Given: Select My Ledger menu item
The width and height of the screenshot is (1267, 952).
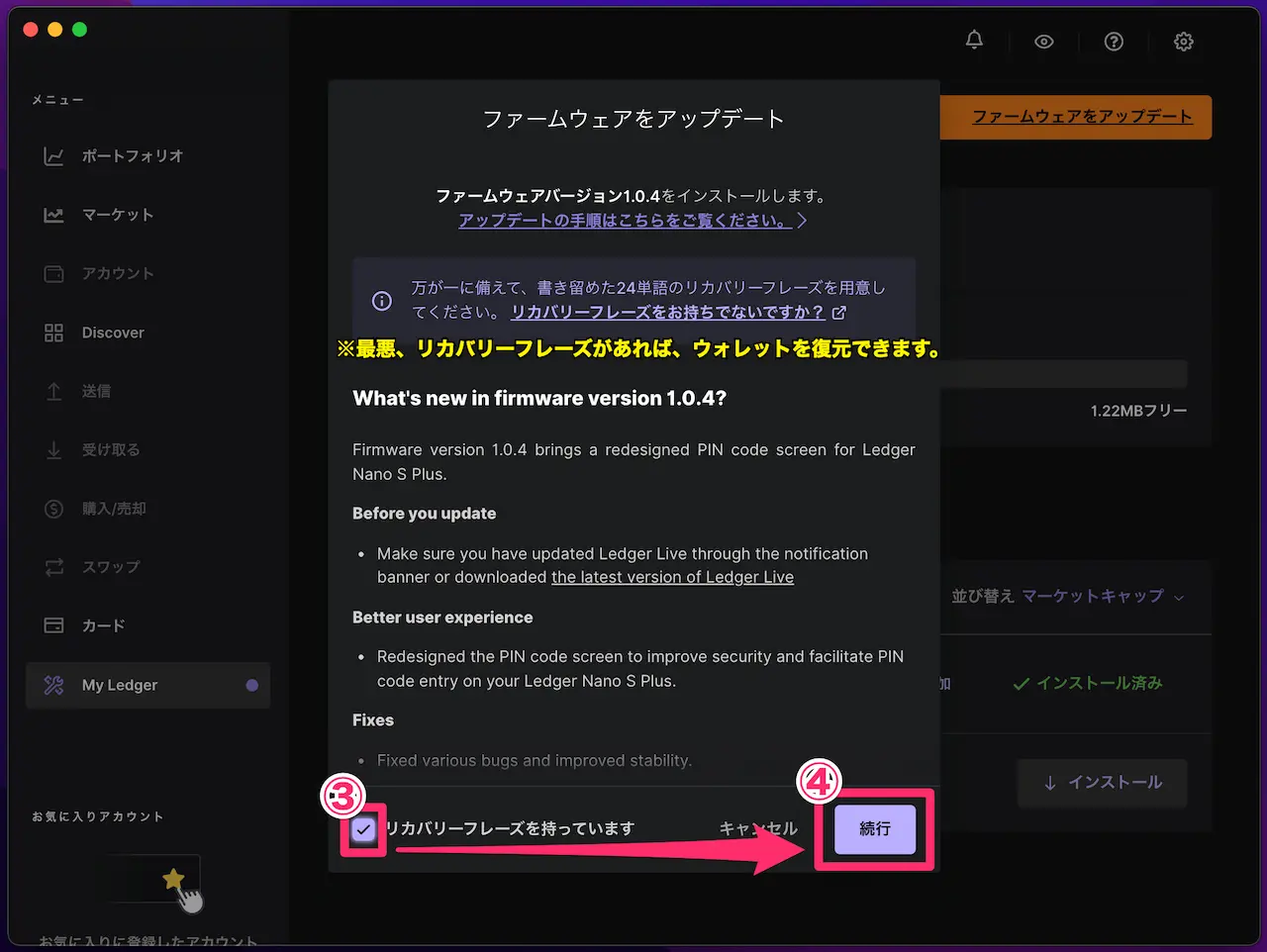Looking at the screenshot, I should (147, 685).
